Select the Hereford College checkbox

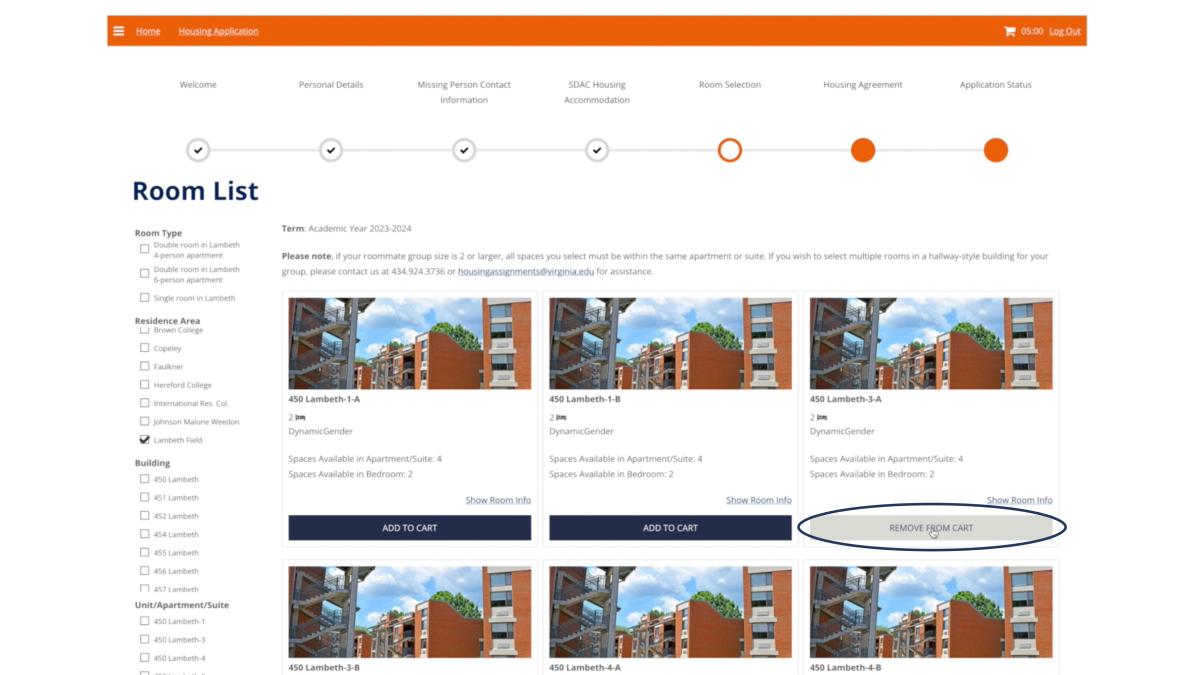(145, 385)
